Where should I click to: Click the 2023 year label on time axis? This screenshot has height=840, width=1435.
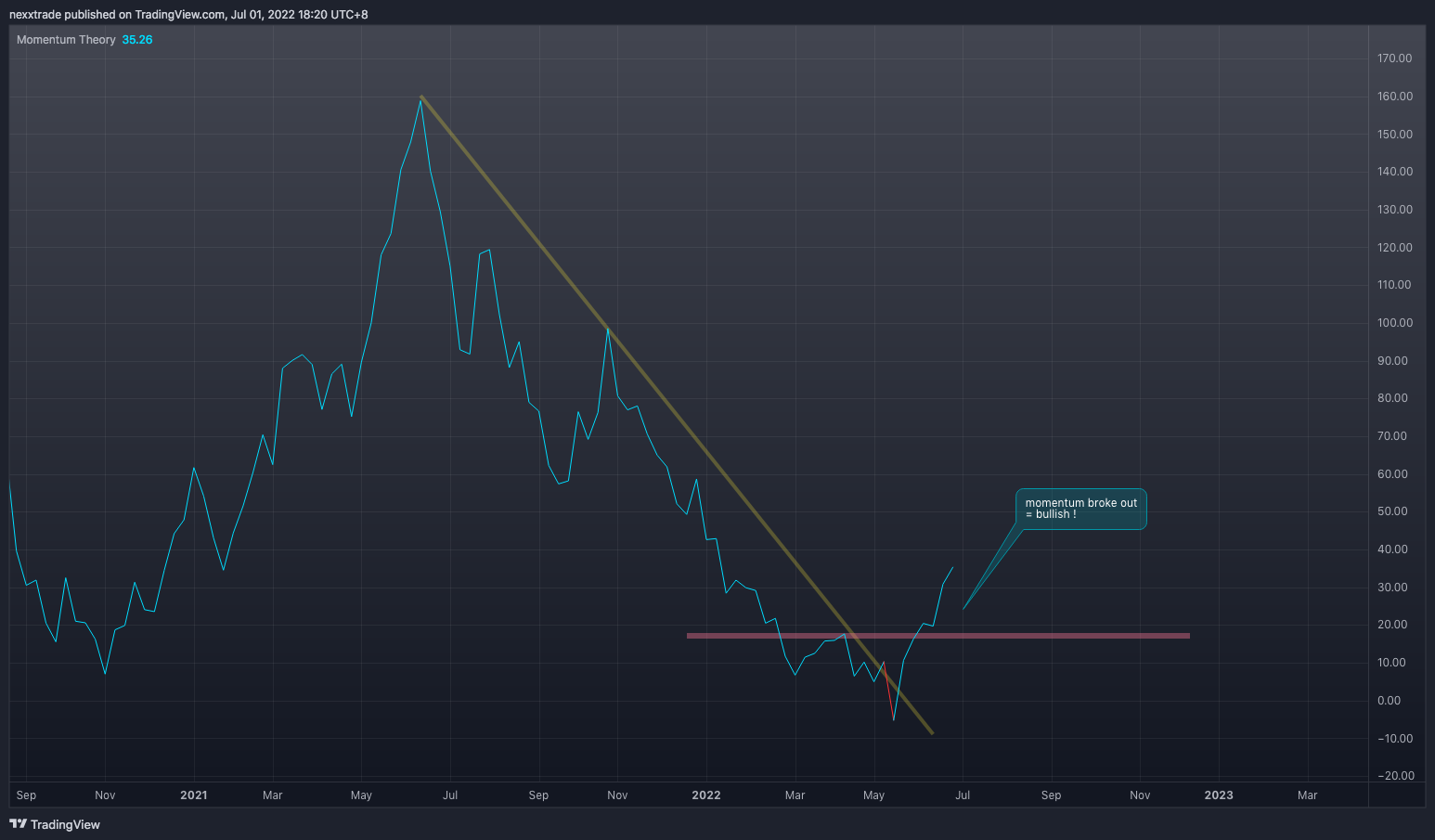pos(1219,795)
